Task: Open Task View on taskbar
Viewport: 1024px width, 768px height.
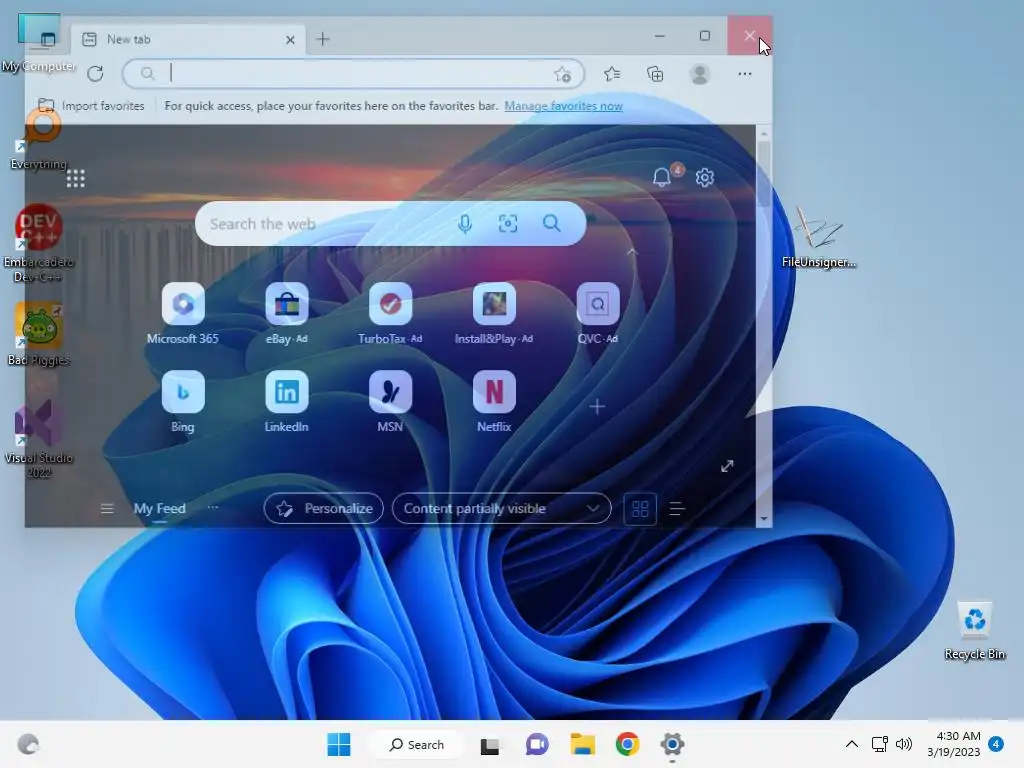Action: [x=490, y=744]
